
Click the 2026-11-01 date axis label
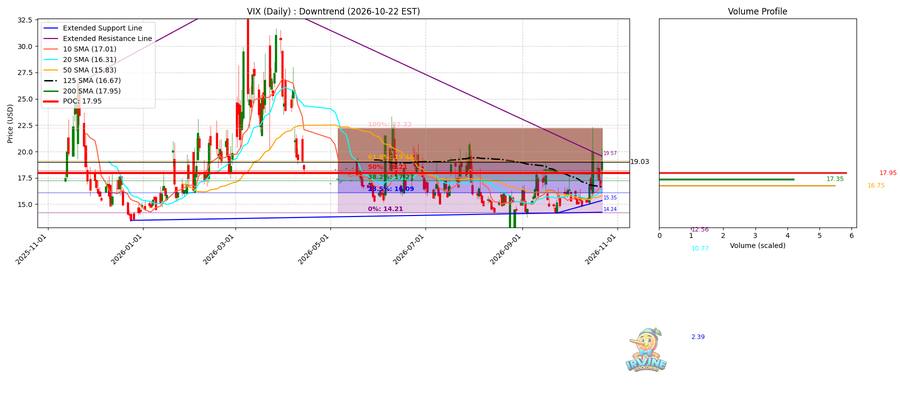click(601, 249)
